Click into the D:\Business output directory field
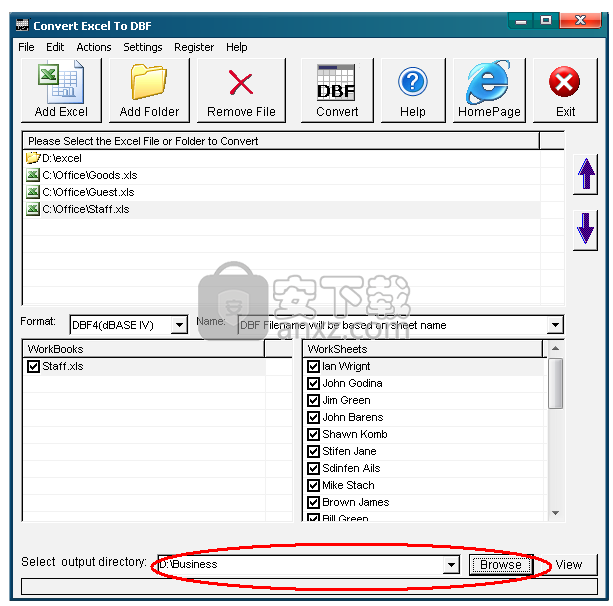The height and width of the screenshot is (606, 613). point(300,565)
